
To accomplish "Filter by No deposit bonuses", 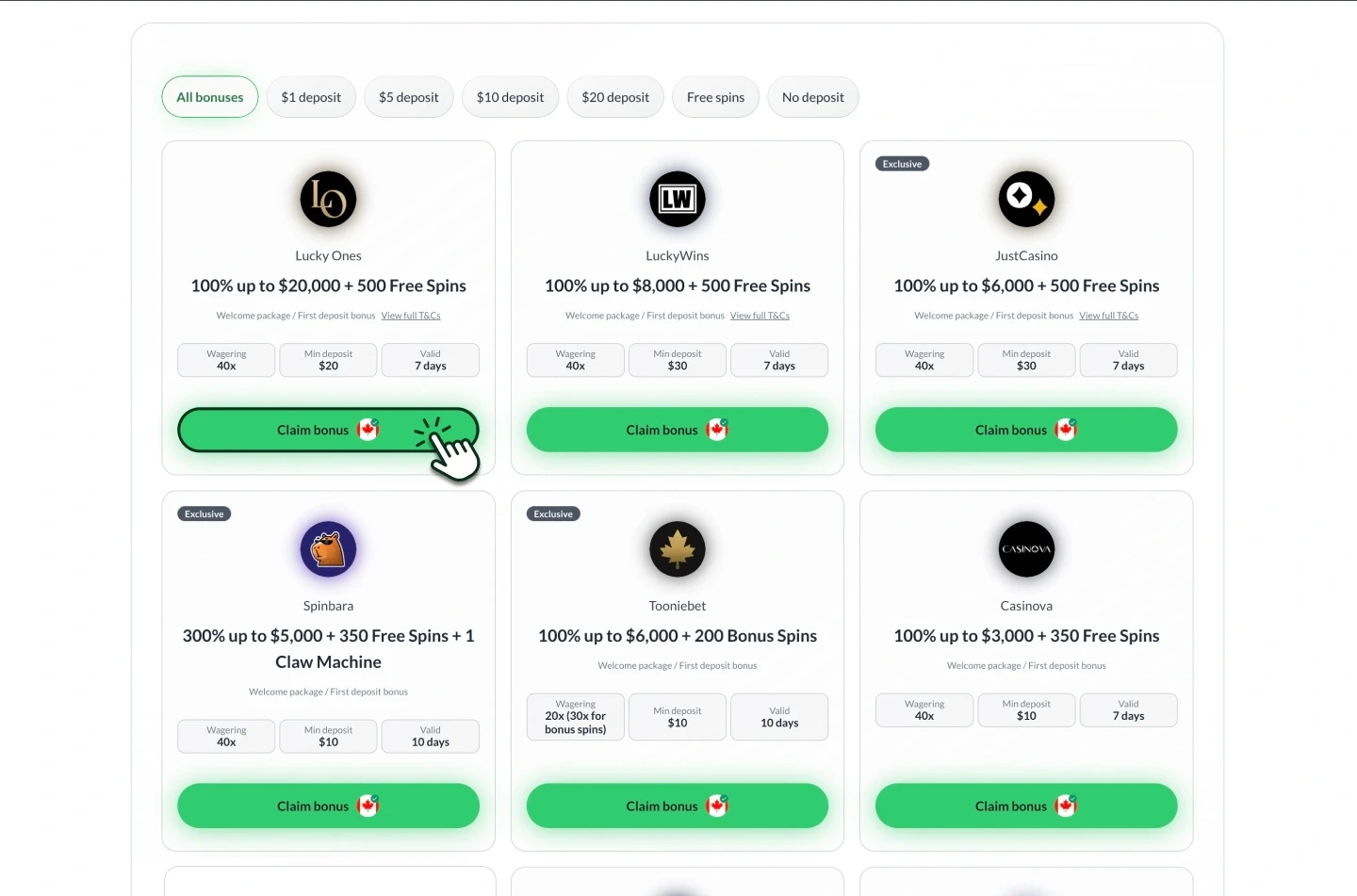I will pos(813,97).
